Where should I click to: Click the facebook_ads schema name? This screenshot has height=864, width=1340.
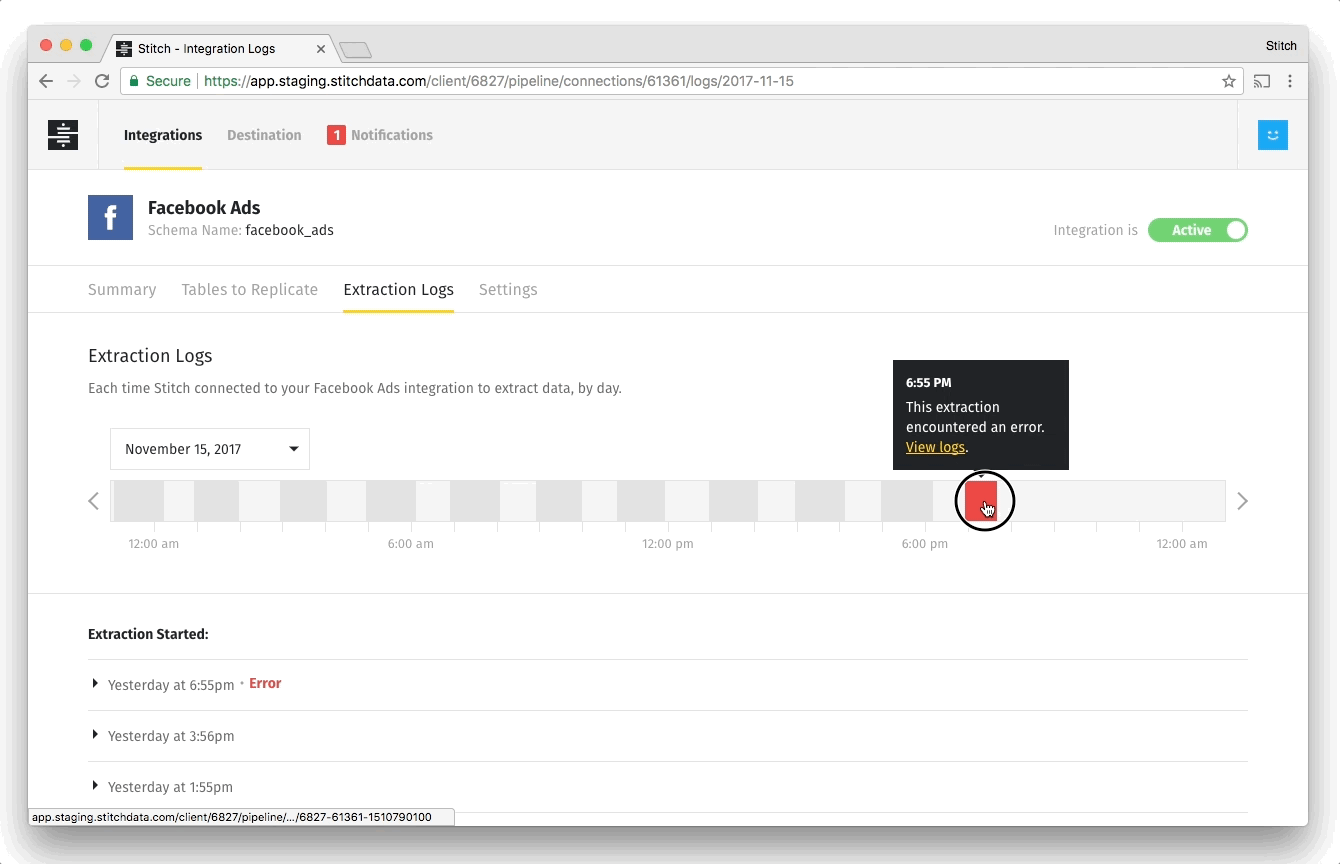290,230
